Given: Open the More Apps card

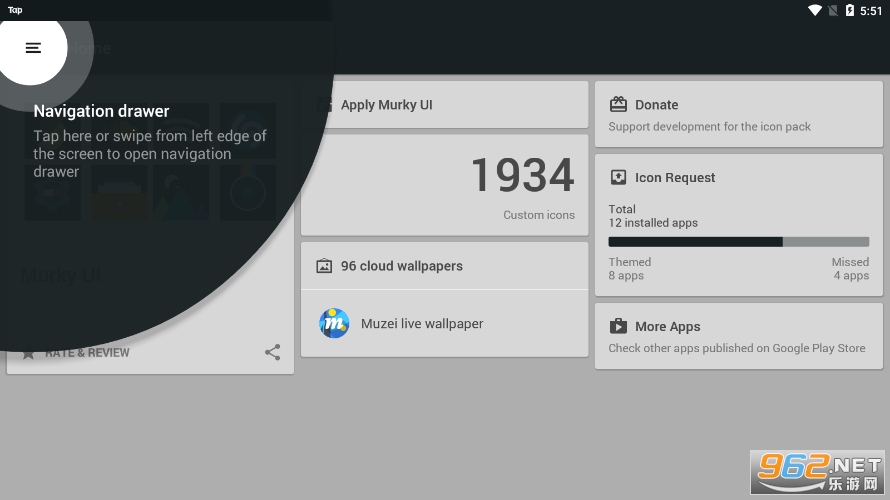Looking at the screenshot, I should (739, 336).
